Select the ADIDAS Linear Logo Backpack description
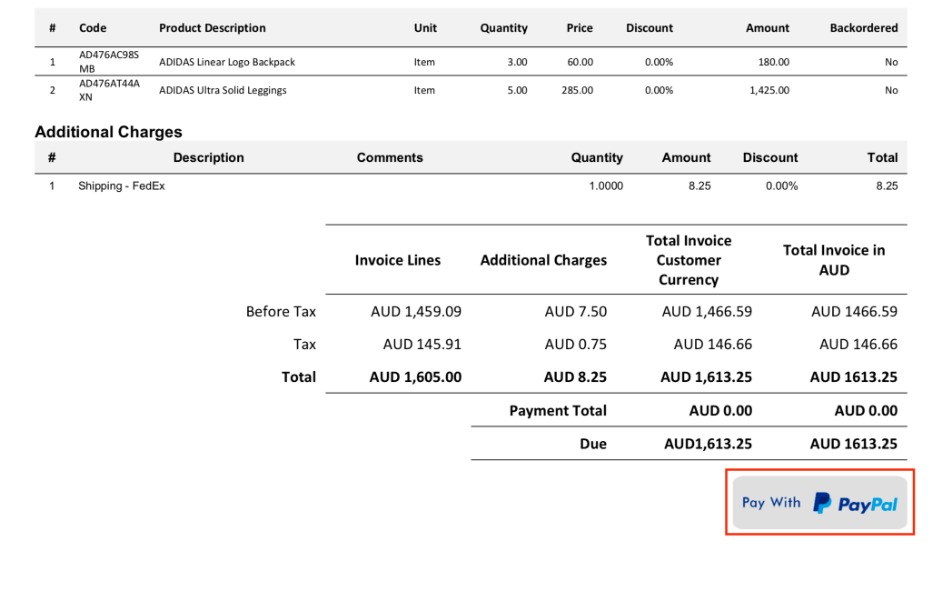952x591 pixels. 227,62
